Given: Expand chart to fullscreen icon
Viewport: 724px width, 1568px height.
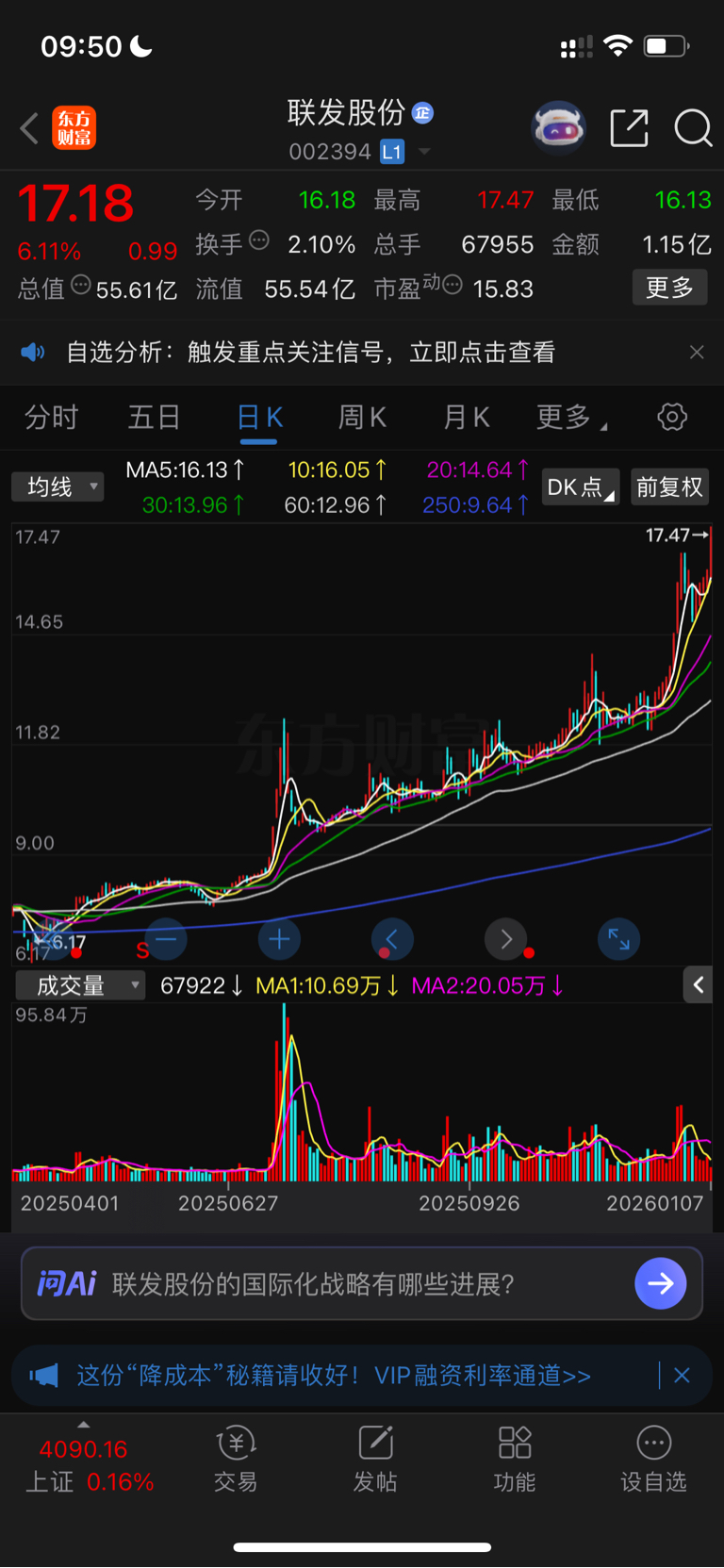Looking at the screenshot, I should pyautogui.click(x=618, y=939).
